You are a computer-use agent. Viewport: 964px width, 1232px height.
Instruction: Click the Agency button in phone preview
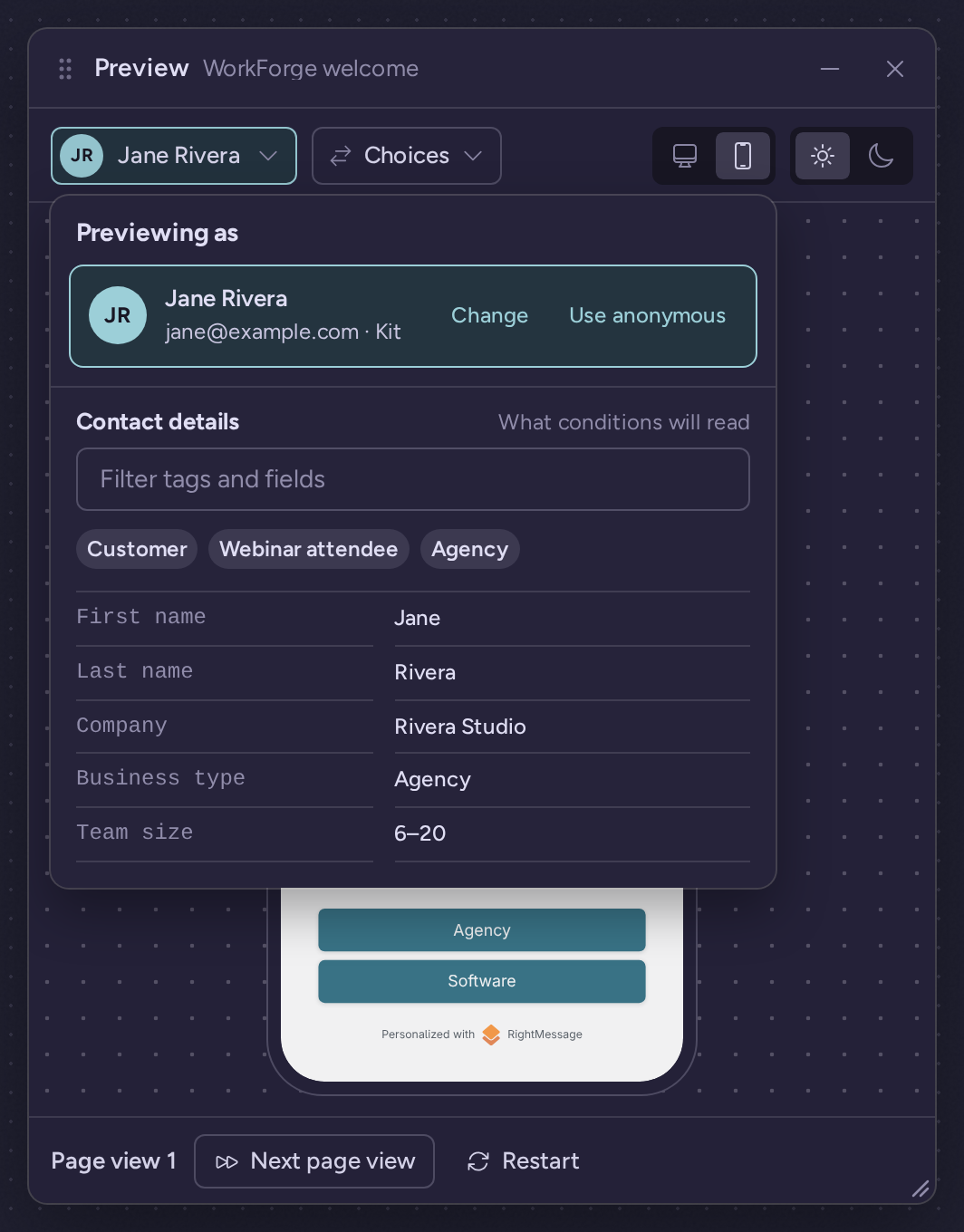482,930
